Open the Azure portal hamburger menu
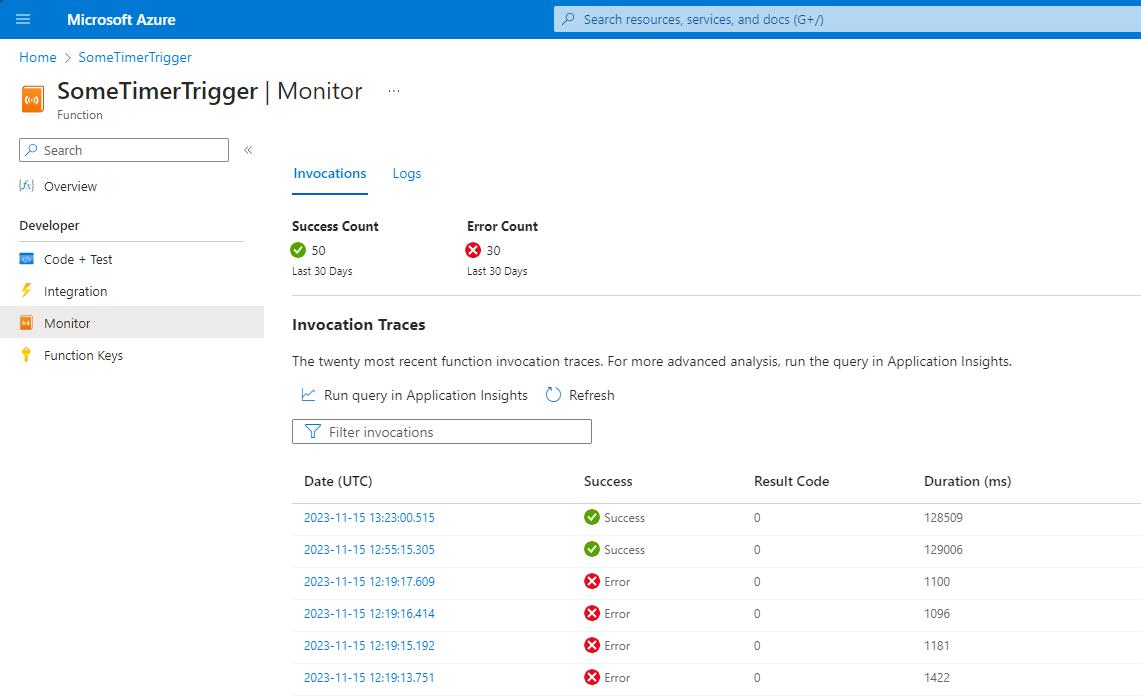Viewport: 1141px width, 696px height. (23, 19)
